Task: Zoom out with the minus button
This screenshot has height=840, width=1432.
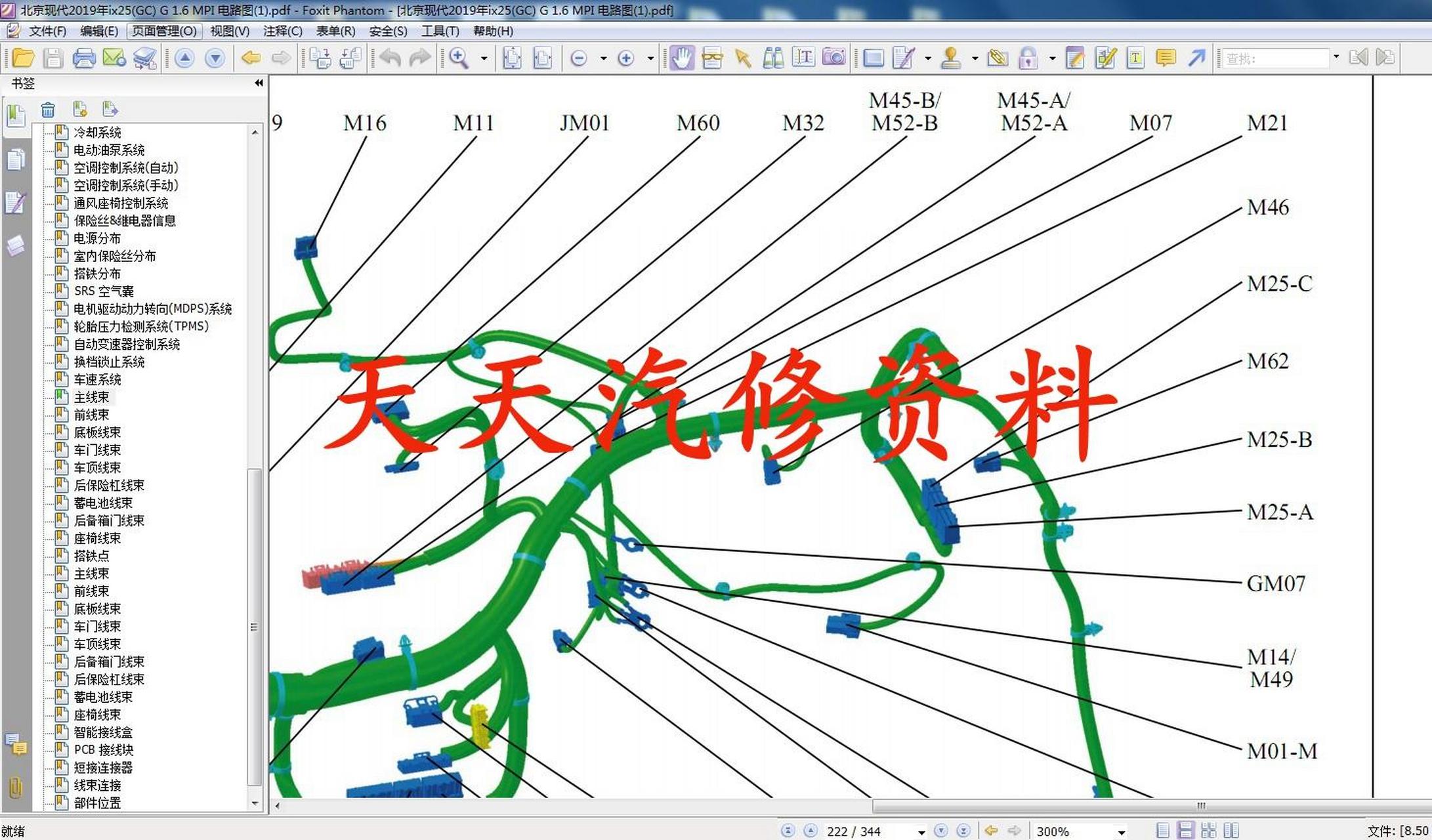Action: [579, 58]
